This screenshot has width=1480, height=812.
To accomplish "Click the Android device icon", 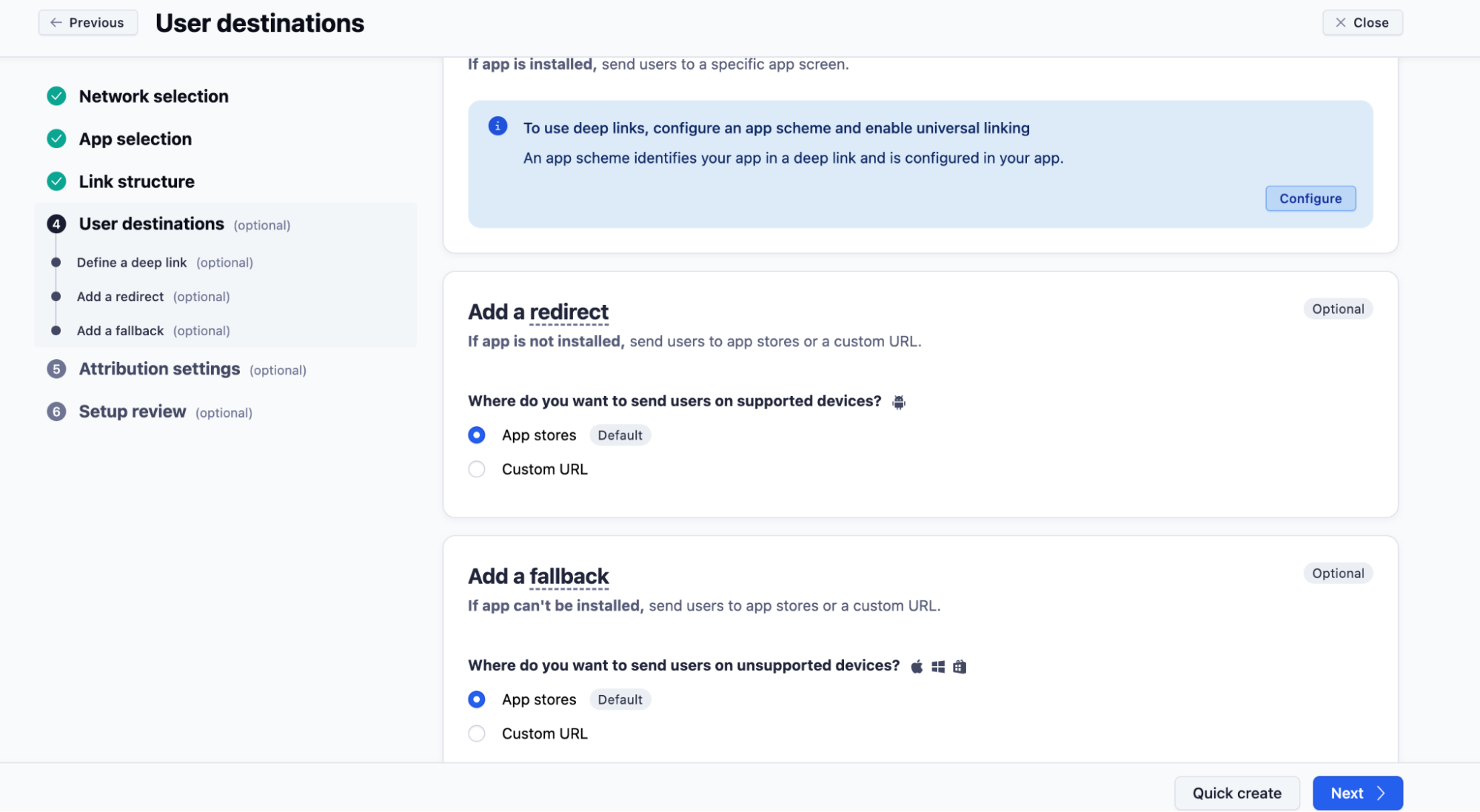I will pos(899,402).
